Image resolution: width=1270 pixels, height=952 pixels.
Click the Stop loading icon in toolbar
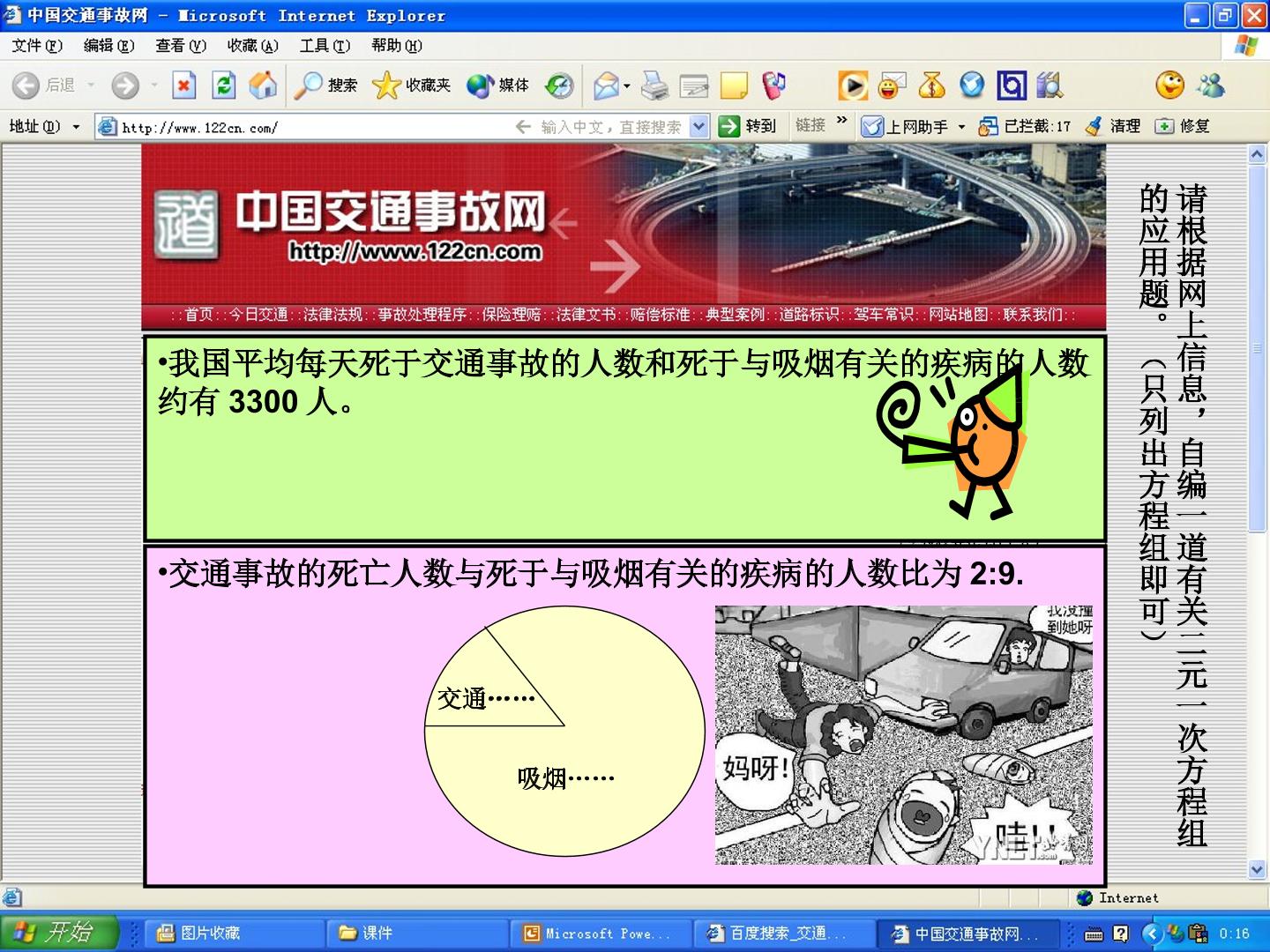pyautogui.click(x=183, y=85)
